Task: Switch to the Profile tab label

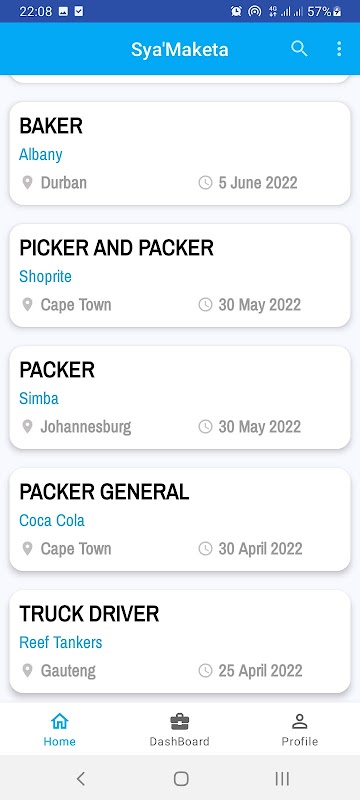Action: point(300,742)
